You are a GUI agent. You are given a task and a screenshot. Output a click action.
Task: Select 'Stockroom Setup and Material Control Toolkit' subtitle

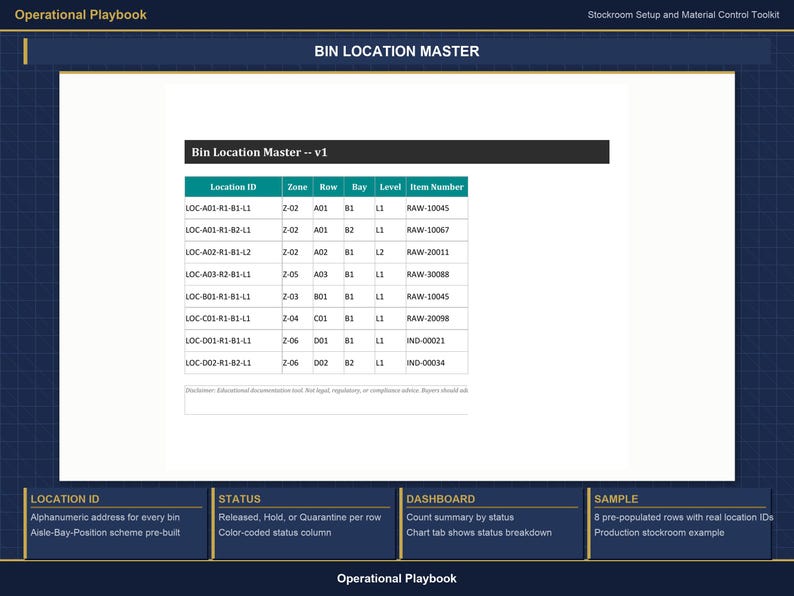pos(683,15)
